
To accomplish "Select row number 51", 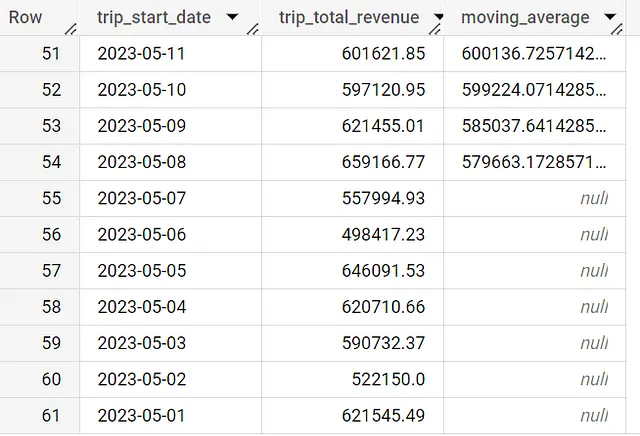I will tap(51, 53).
